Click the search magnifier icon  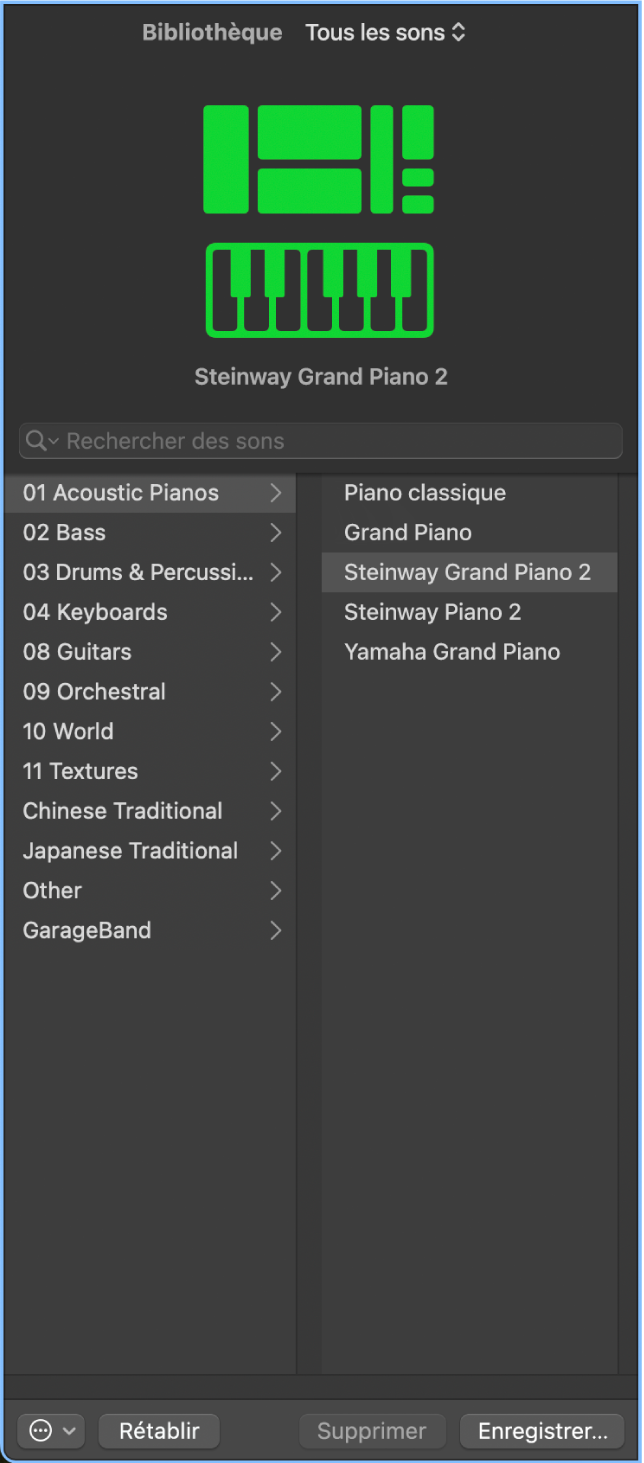(37, 441)
